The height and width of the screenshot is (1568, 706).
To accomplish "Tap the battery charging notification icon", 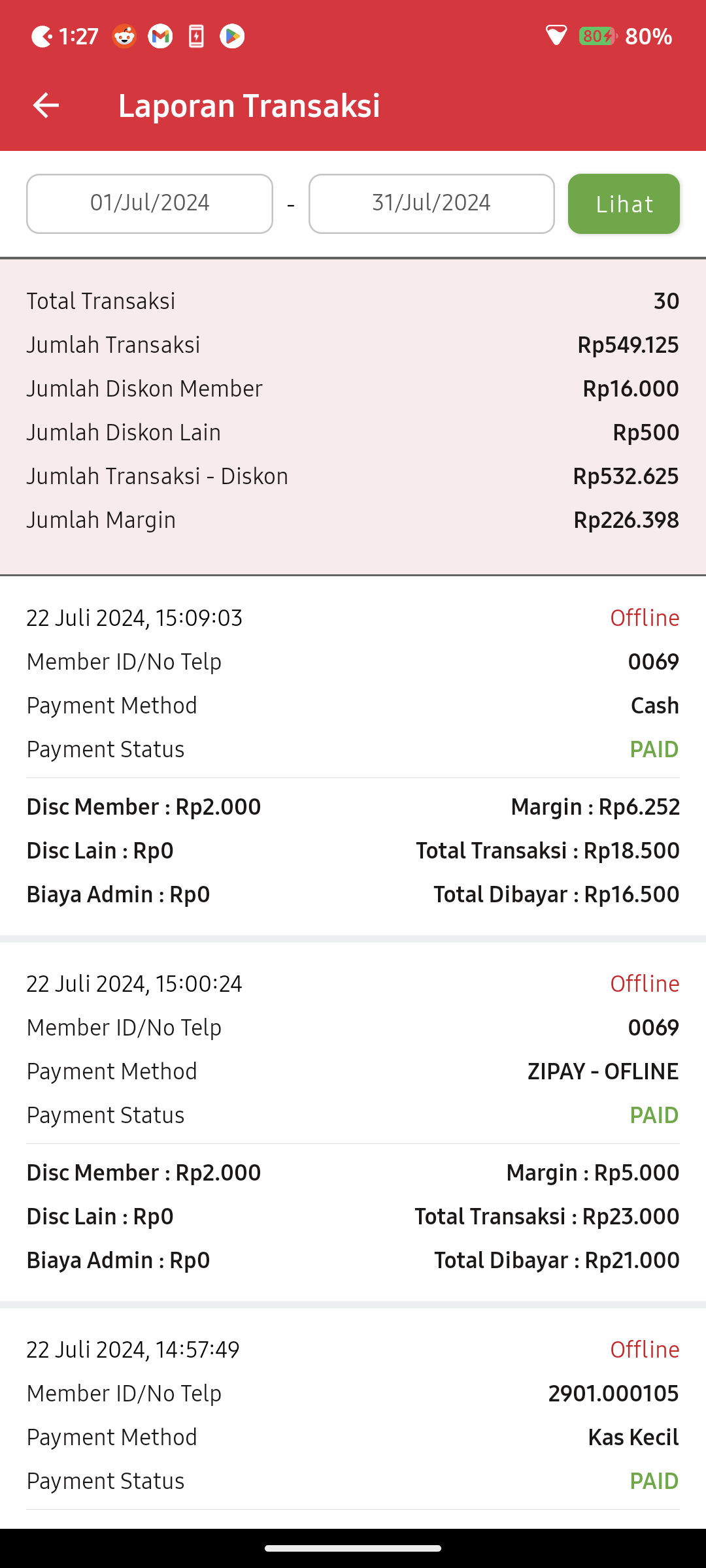I will coord(196,36).
